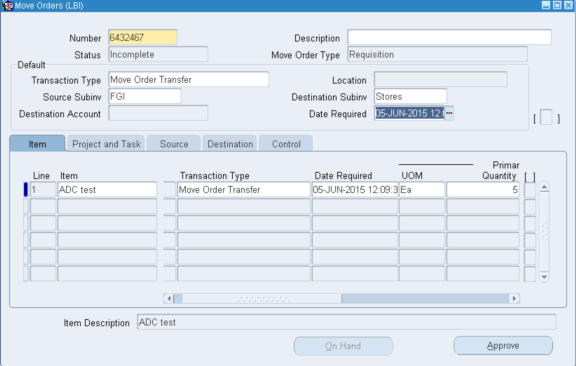Click the Move Order Type field Requisition

[437, 54]
